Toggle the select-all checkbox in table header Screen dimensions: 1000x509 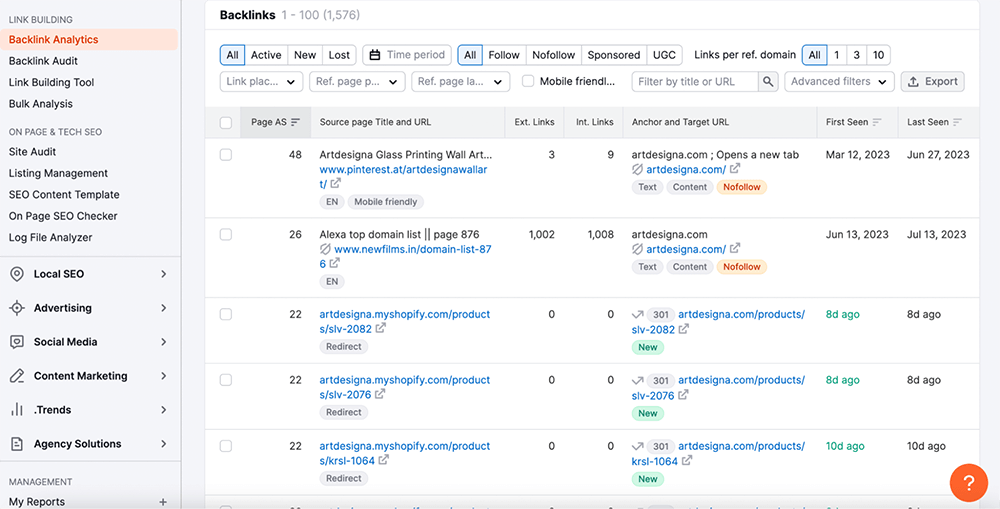pyautogui.click(x=226, y=122)
